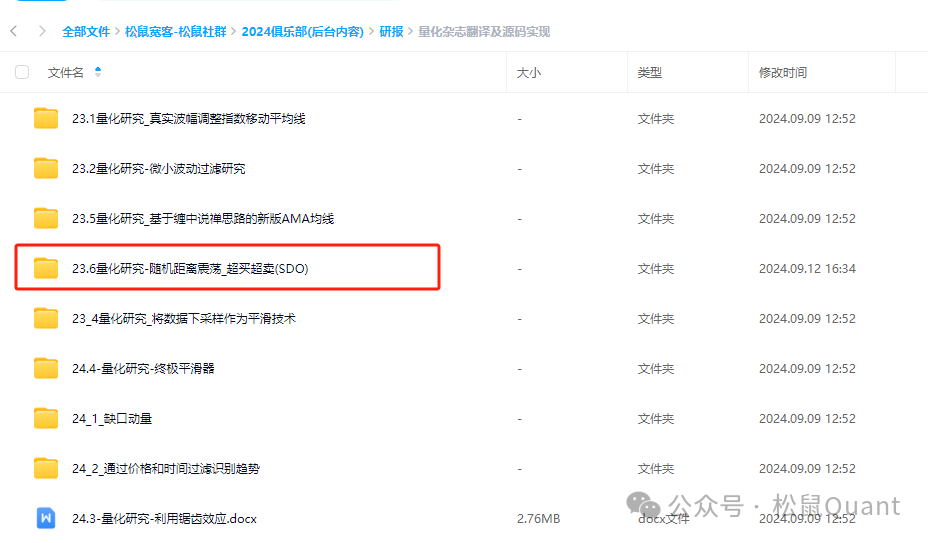Screen dimensions: 928x543
Task: Open 松鼠宽客-松鼠社群 breadcrumb link
Action: tap(175, 31)
